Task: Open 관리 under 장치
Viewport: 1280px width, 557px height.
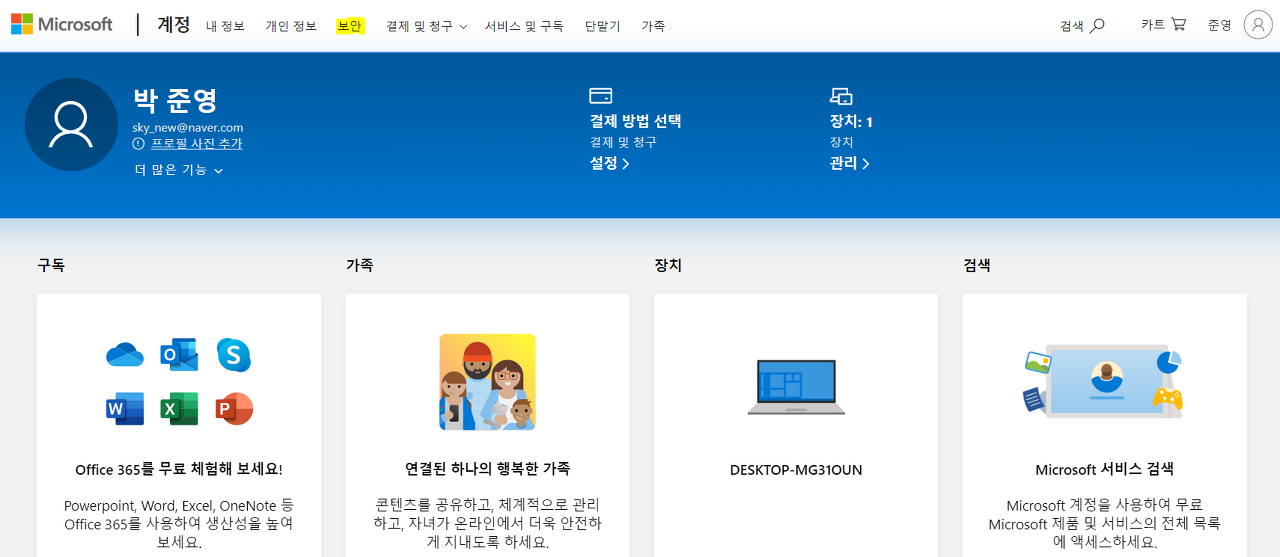Action: pos(849,163)
